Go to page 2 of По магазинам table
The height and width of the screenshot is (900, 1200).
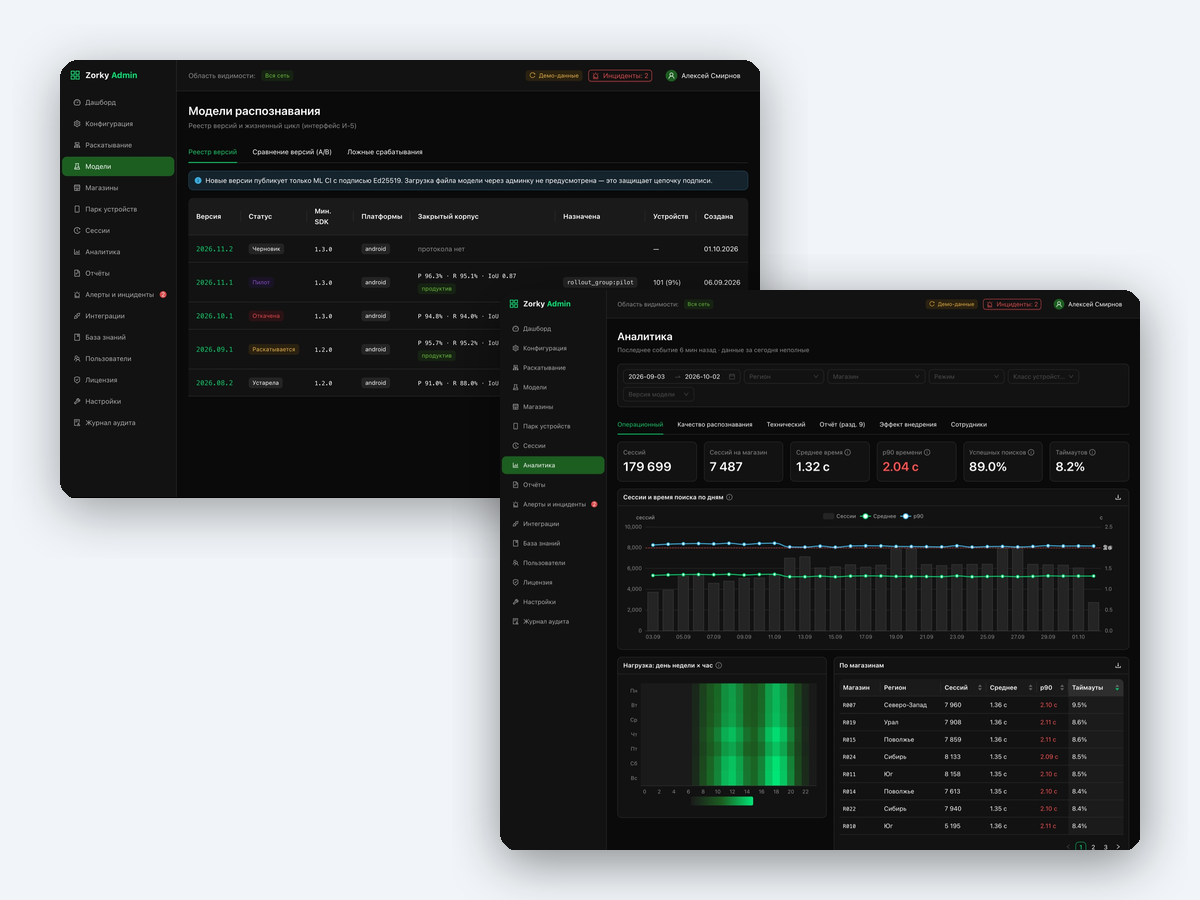coord(1093,847)
